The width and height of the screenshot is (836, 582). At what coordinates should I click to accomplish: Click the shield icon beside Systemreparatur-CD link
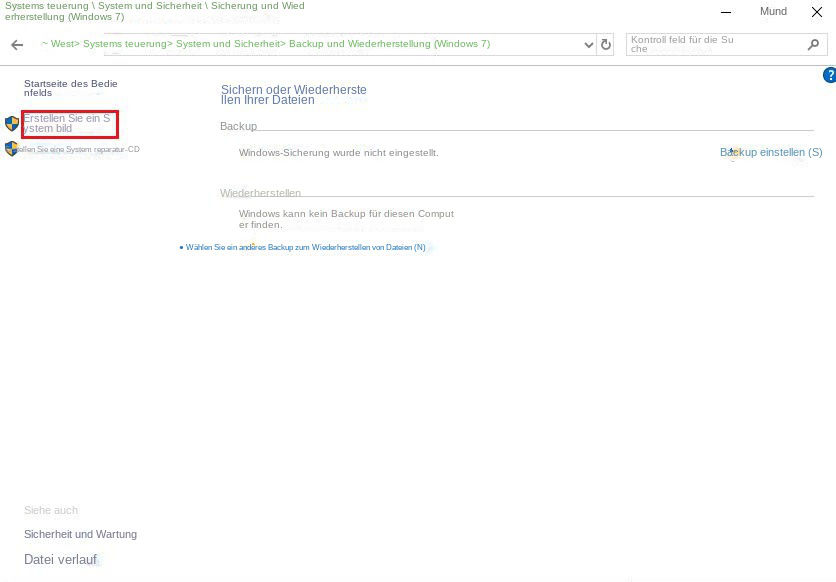click(x=11, y=149)
